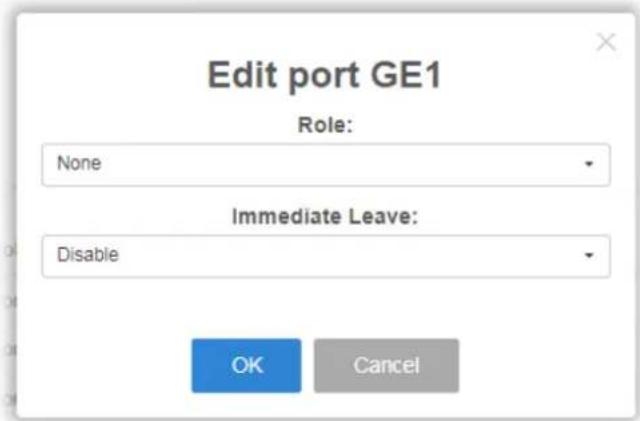Change Immediate Leave from Disable
640x421 pixels.
(x=326, y=256)
